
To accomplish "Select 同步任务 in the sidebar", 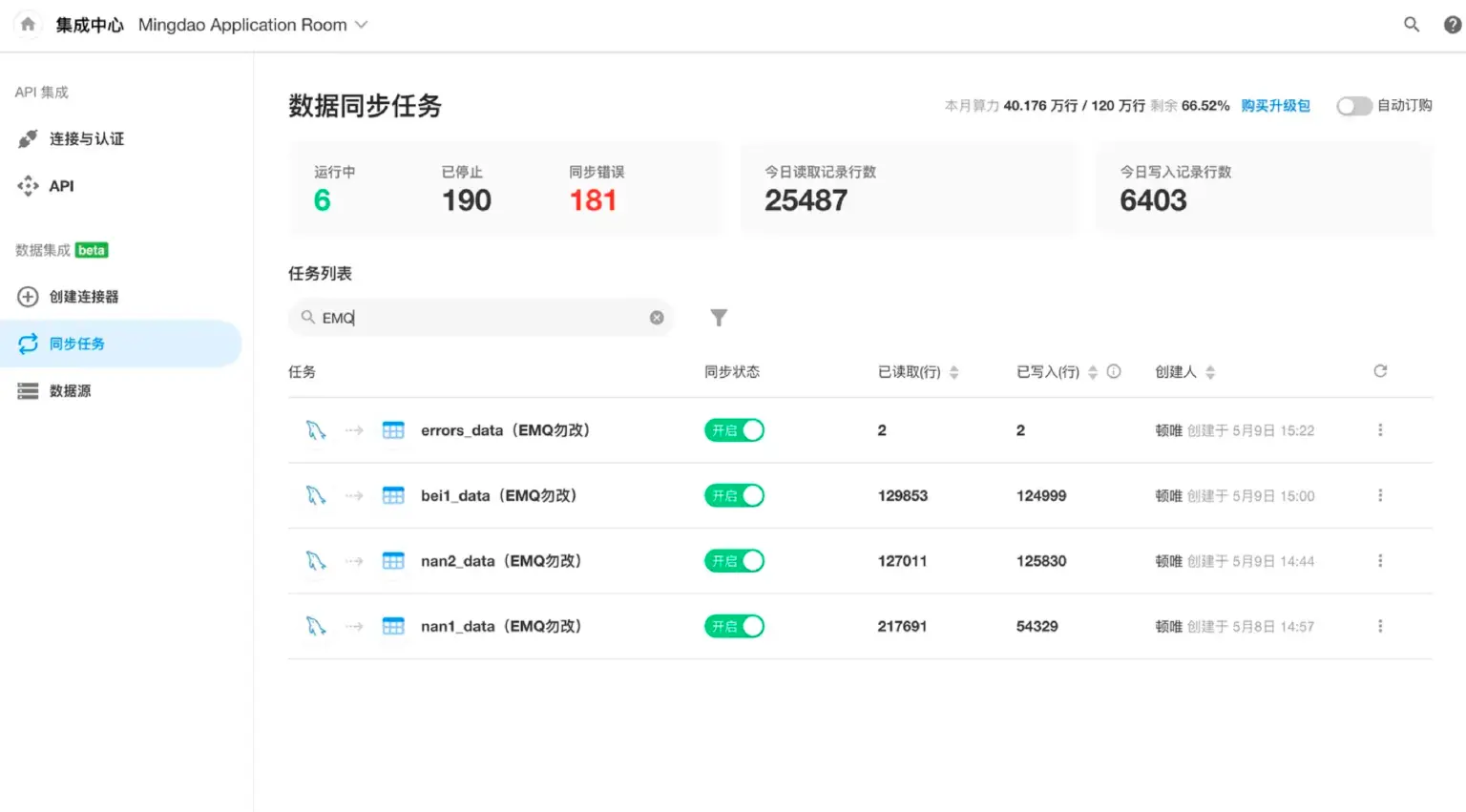I will pyautogui.click(x=75, y=344).
